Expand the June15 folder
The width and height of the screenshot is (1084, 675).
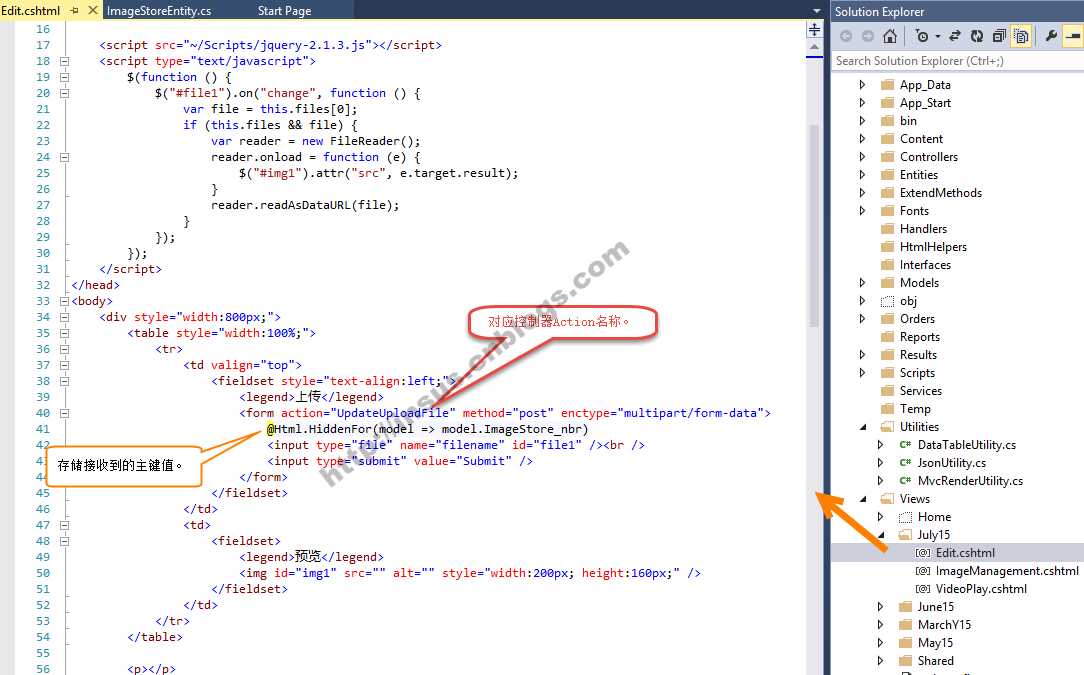[880, 607]
